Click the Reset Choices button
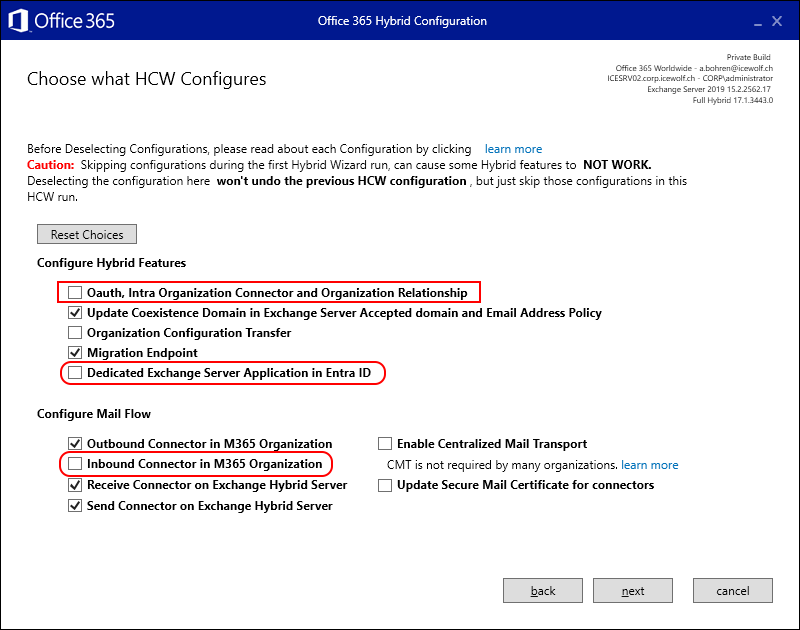Viewport: 800px width, 630px height. click(x=87, y=234)
